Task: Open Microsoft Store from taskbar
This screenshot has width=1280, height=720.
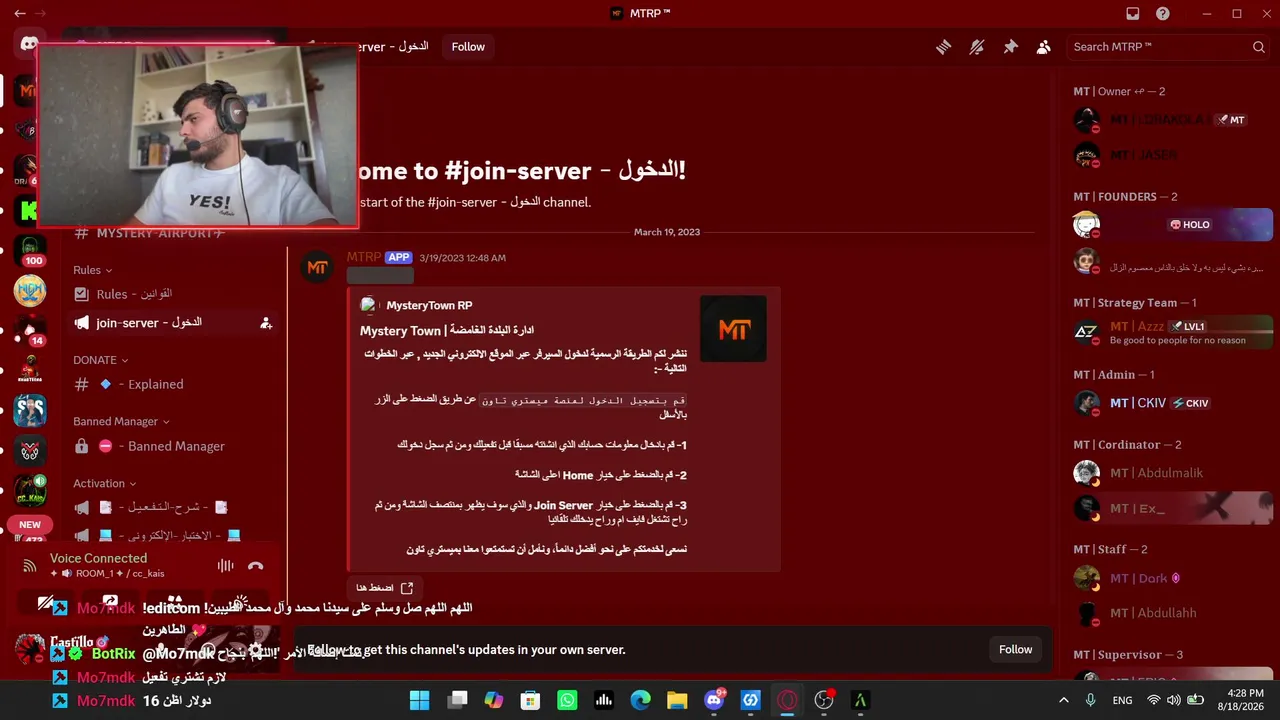Action: pos(531,700)
